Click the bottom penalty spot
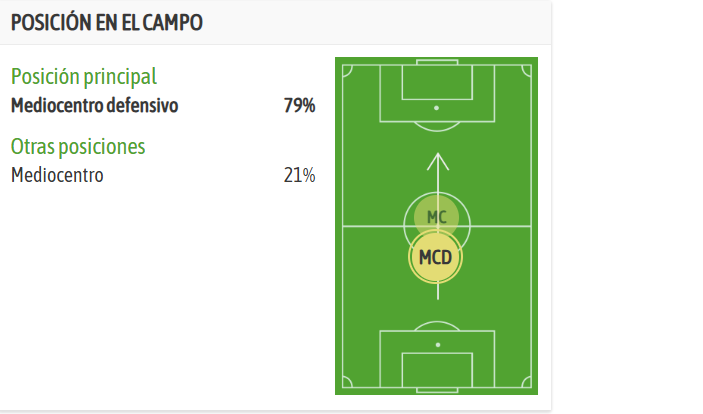Screen dimensions: 703x414 coord(438,344)
